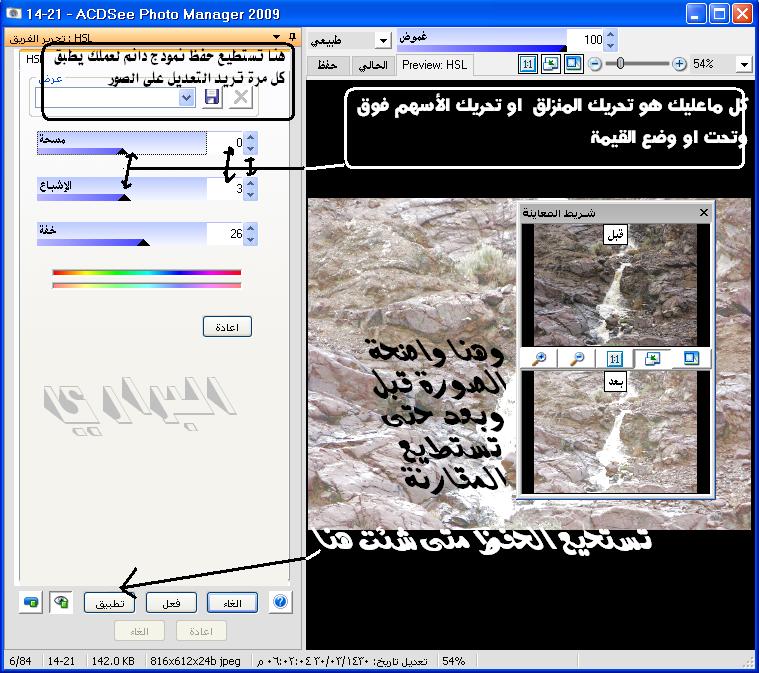Click the ACDSee title bar application icon
This screenshot has height=673, width=759.
[13, 13]
